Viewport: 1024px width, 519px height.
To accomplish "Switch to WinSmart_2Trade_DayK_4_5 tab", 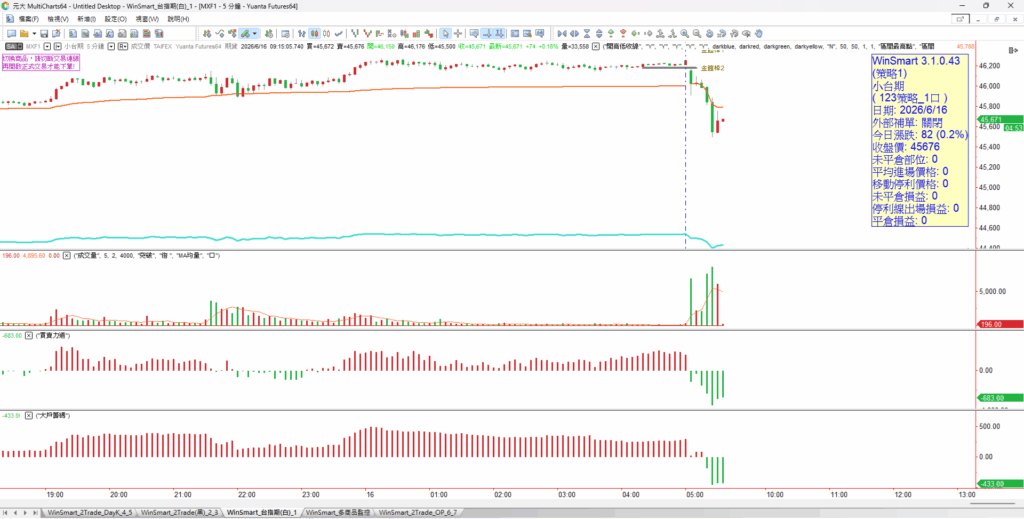I will [x=90, y=513].
